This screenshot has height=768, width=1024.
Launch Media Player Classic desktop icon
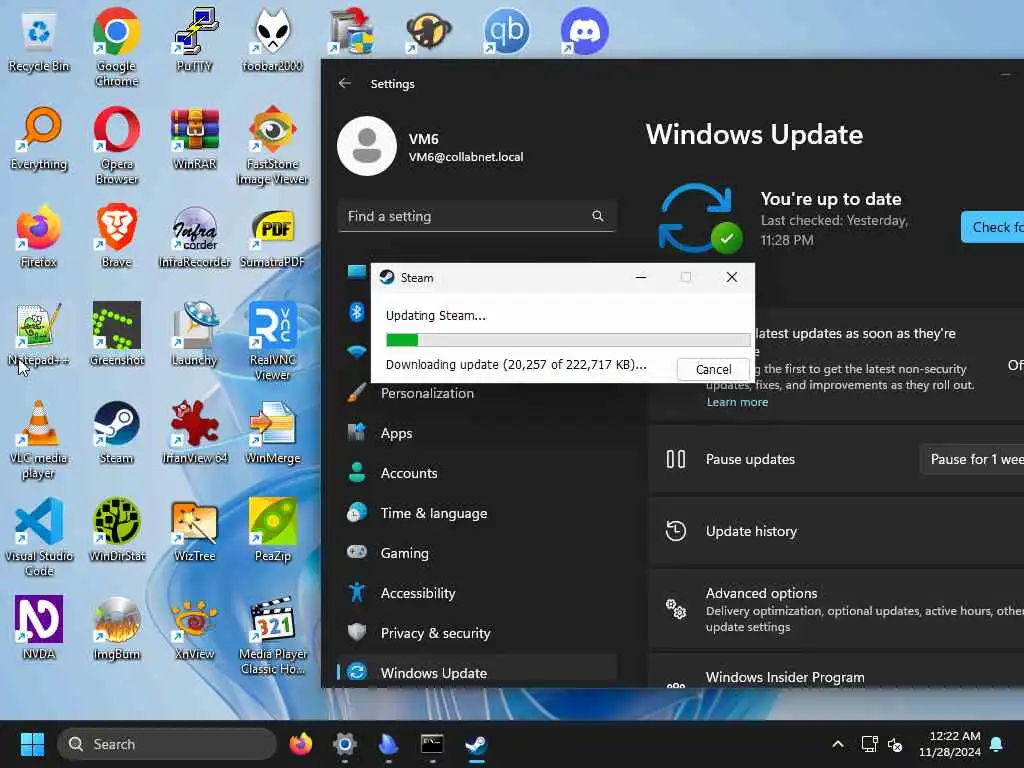[272, 635]
